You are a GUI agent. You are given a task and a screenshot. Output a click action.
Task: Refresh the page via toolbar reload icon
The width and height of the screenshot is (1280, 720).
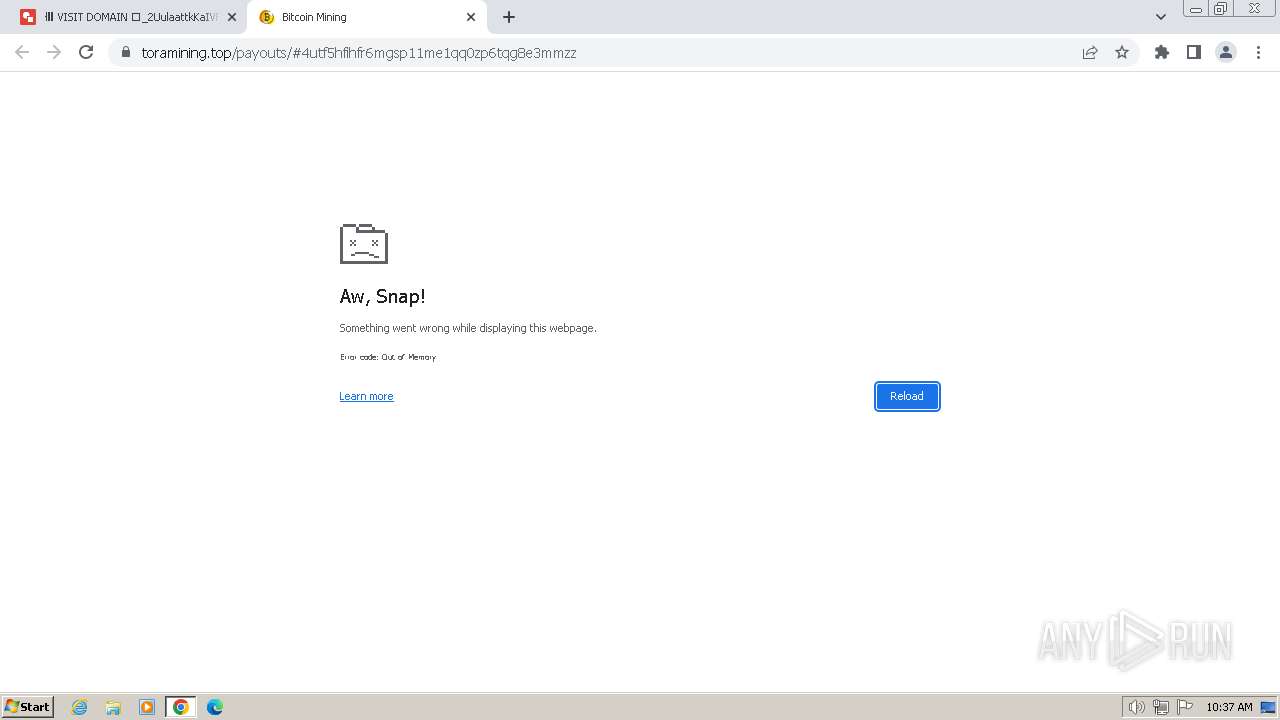point(86,52)
